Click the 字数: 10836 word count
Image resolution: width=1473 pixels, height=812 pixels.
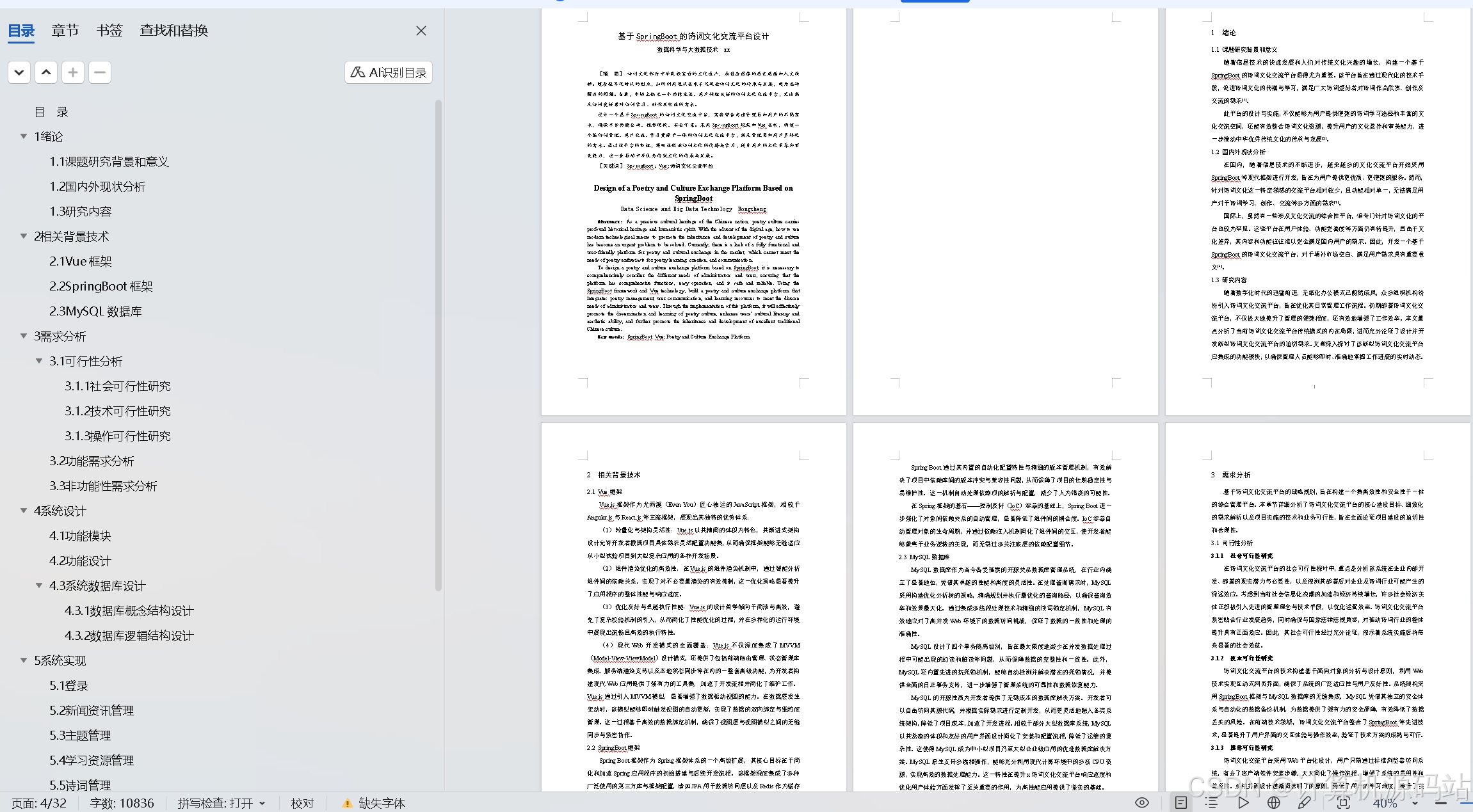coord(122,803)
